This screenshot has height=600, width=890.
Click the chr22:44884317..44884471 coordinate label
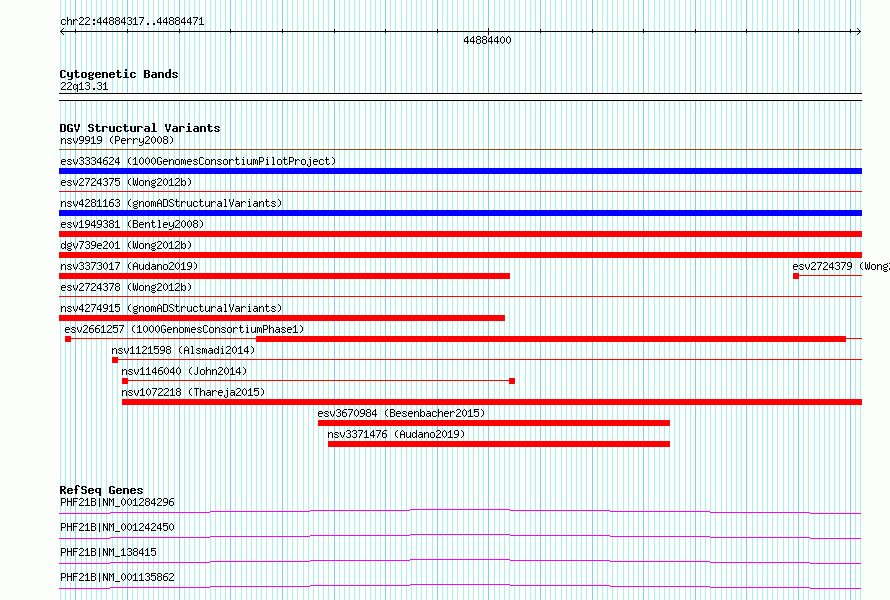(x=132, y=22)
